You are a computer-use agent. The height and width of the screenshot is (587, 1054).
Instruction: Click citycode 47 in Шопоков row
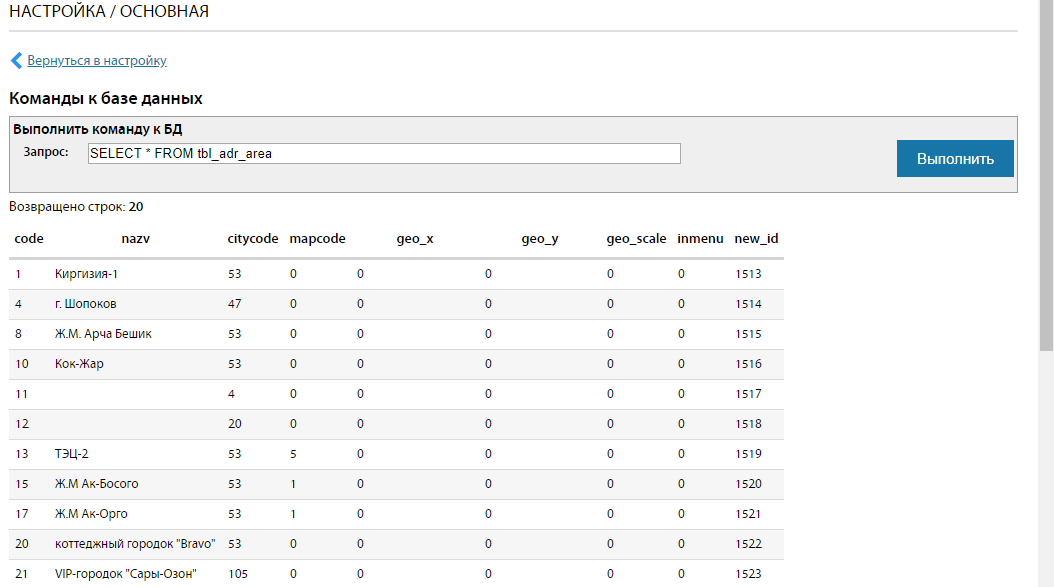(x=234, y=304)
